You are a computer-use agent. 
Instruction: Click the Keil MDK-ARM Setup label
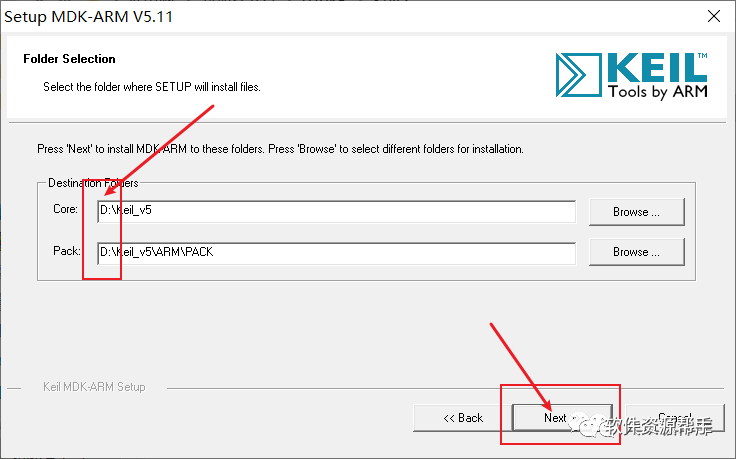(94, 387)
